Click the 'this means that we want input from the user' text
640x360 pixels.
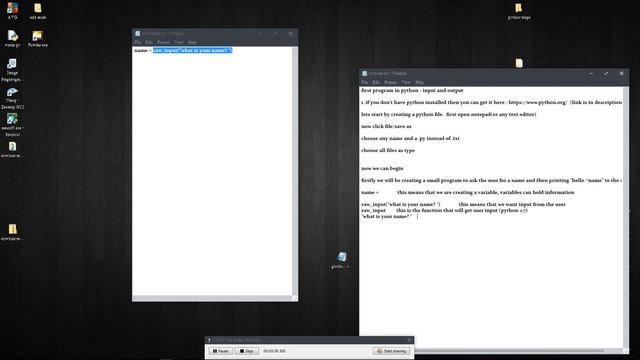pos(512,204)
